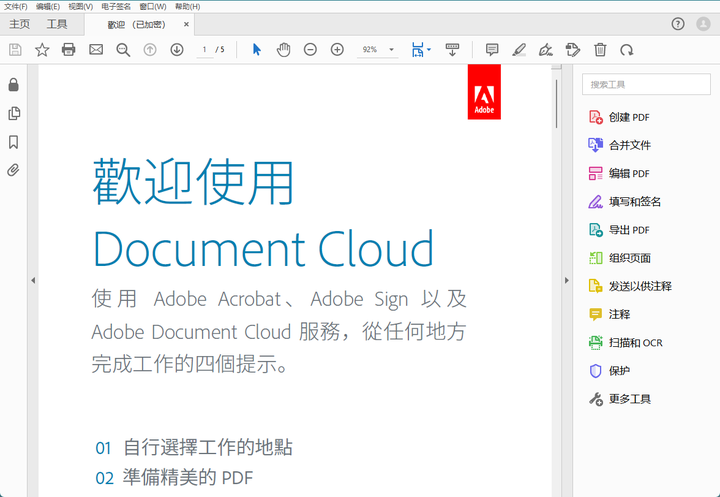This screenshot has height=497, width=720.
Task: Zoom in with the plus icon
Action: tap(338, 50)
